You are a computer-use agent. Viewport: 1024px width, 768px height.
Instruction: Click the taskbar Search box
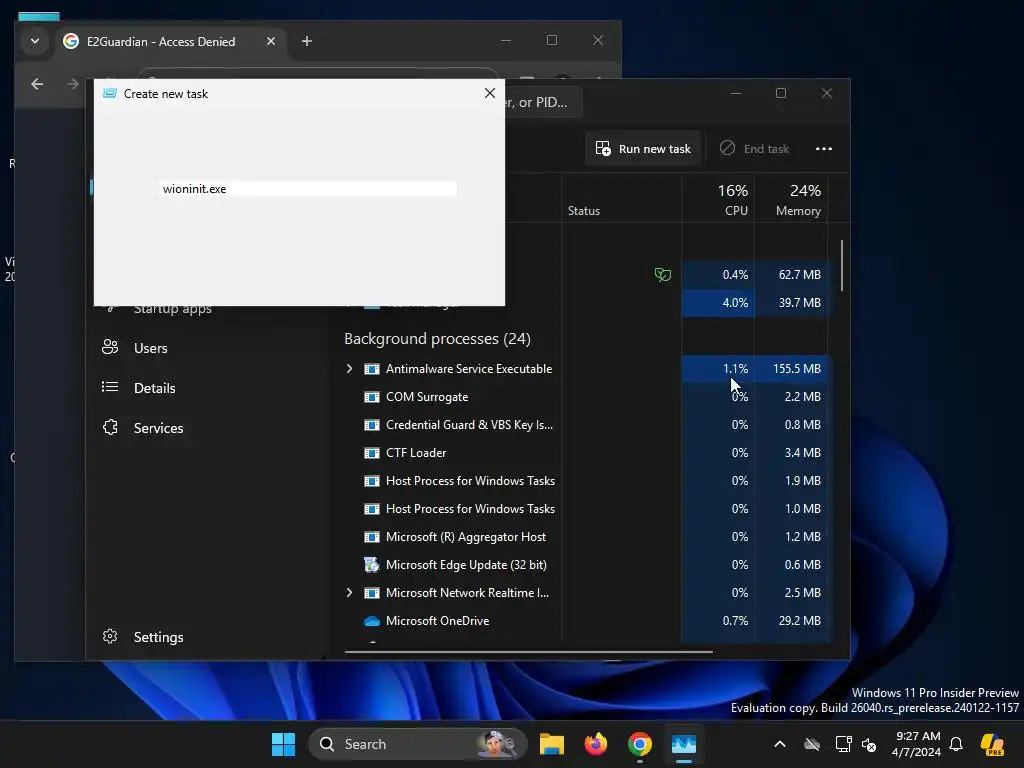click(417, 744)
